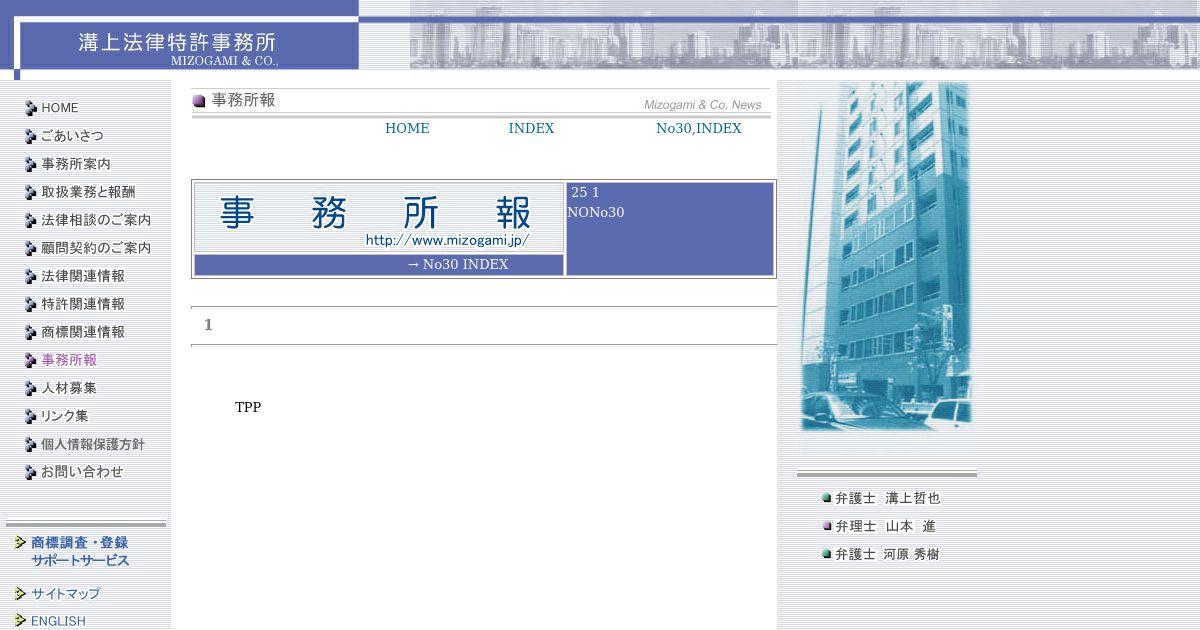Open 顧問契約のご案内 page
Screen dimensions: 1200x630
click(96, 248)
